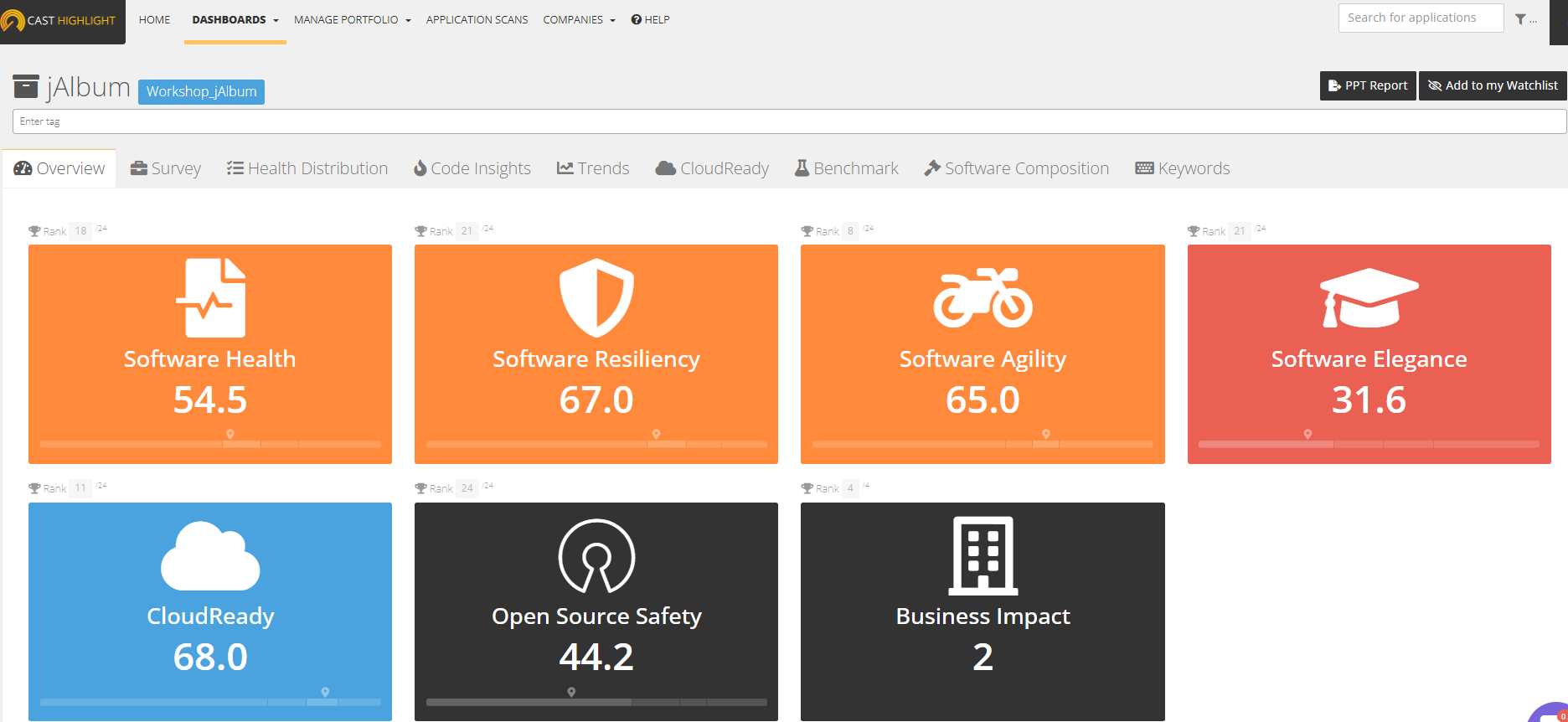Viewport: 1568px width, 722px height.
Task: Click the location marker on Software Elegance bar
Action: (1308, 434)
